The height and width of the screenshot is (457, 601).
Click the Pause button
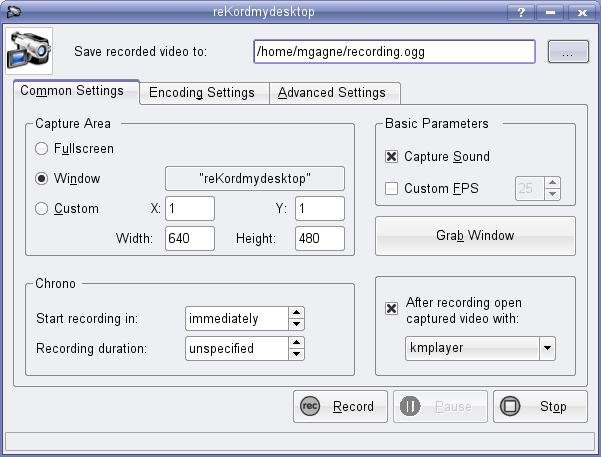(x=440, y=407)
